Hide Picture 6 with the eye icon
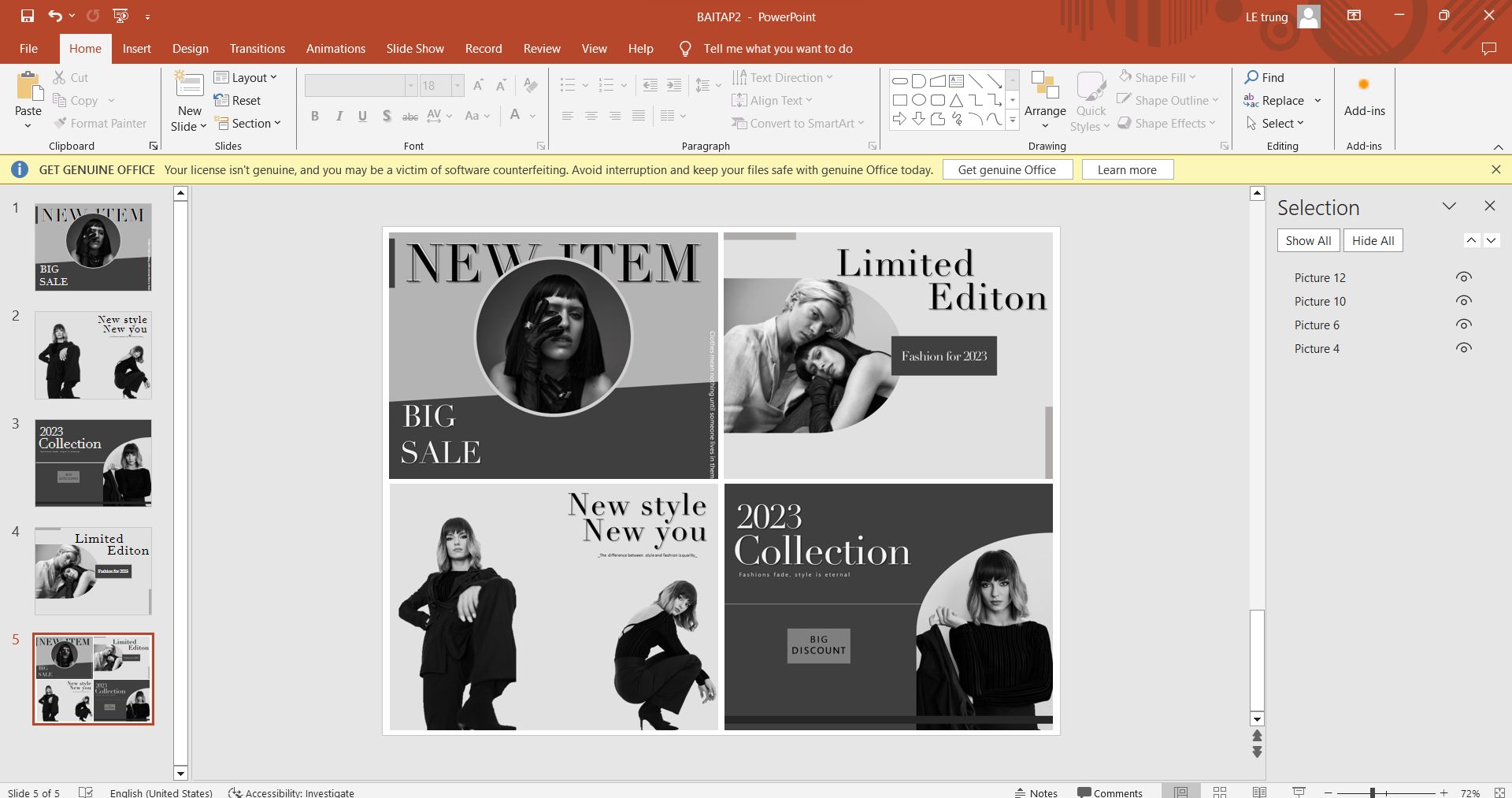 tap(1463, 325)
